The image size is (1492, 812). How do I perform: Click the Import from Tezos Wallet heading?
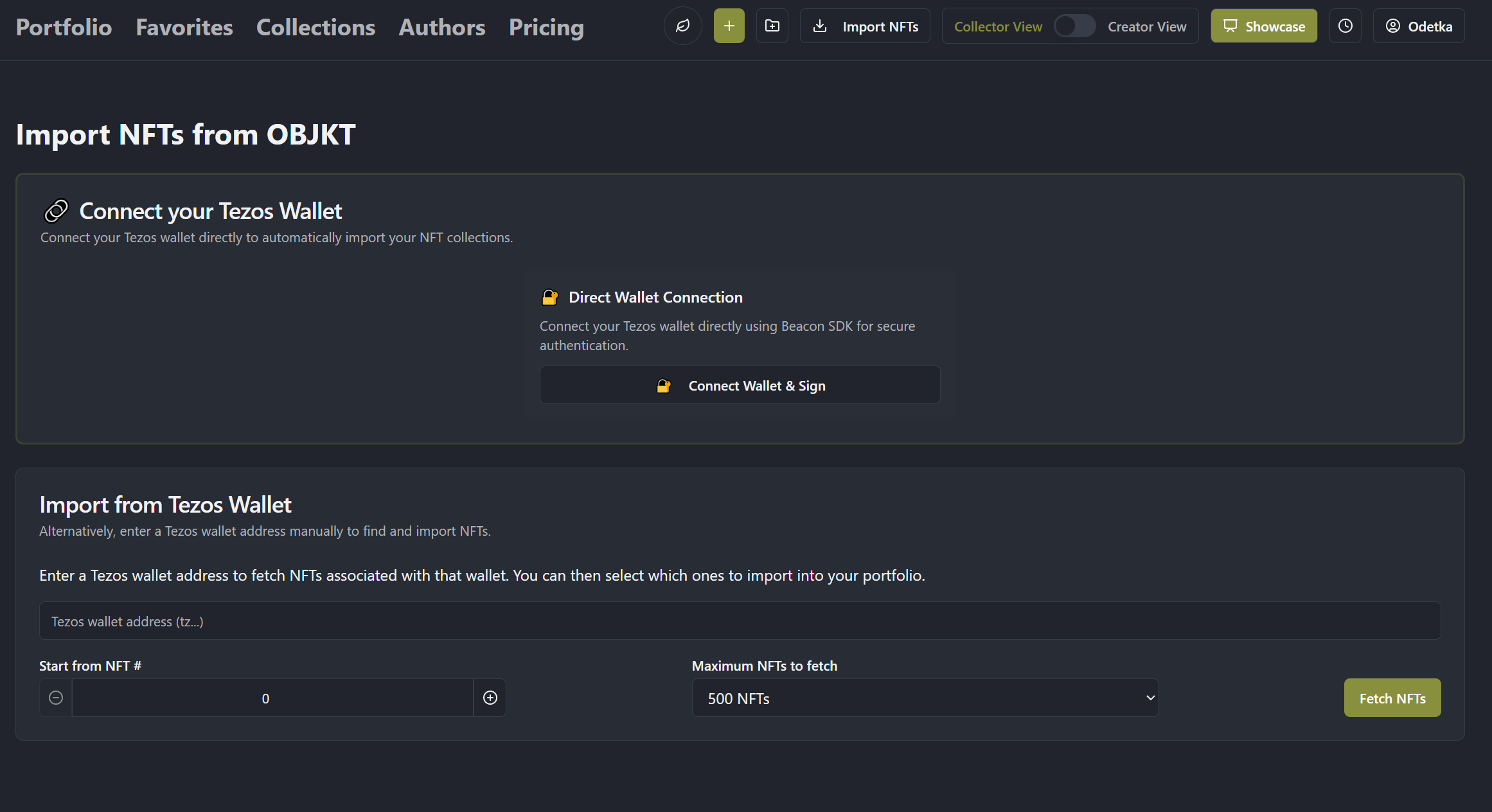click(165, 505)
